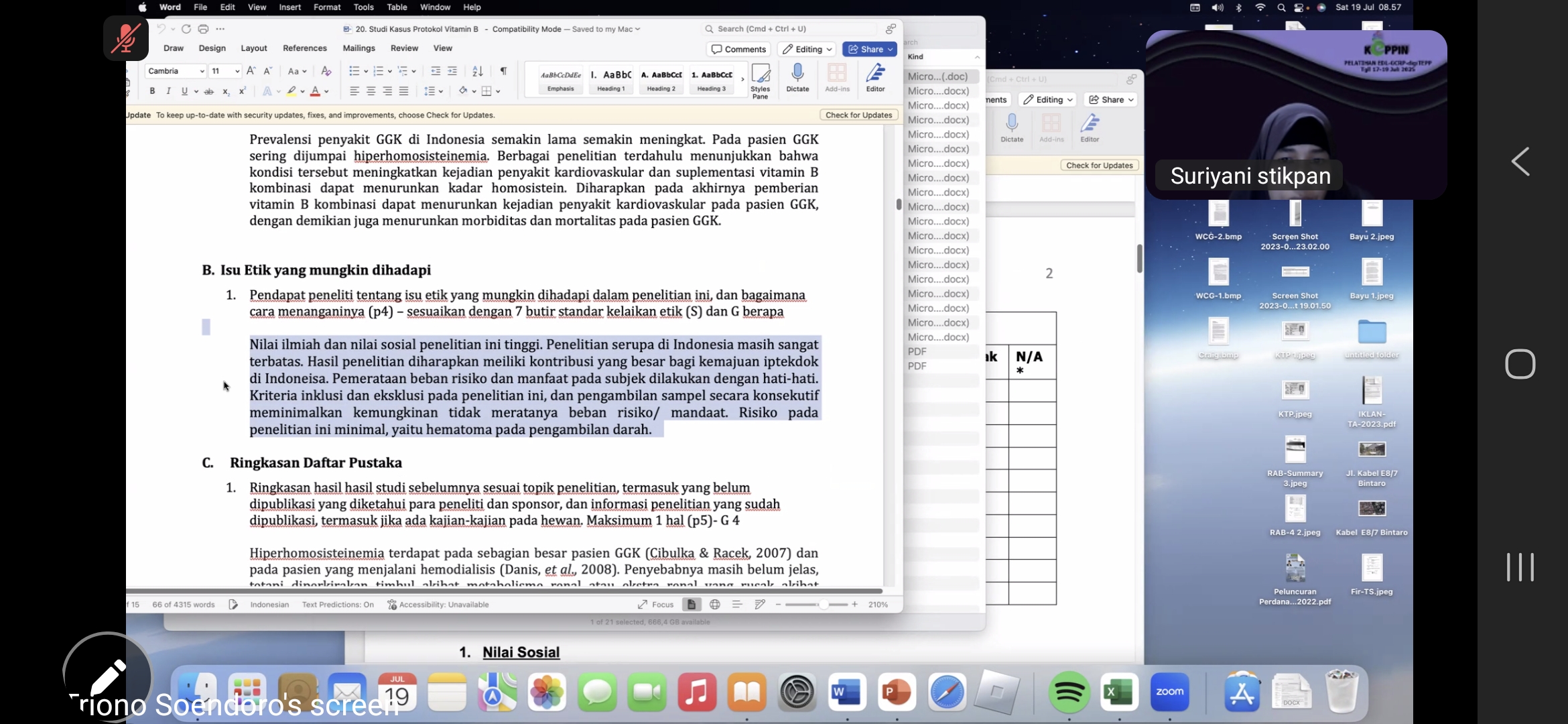
Task: Open PowerPoint from the Dock
Action: pyautogui.click(x=897, y=692)
